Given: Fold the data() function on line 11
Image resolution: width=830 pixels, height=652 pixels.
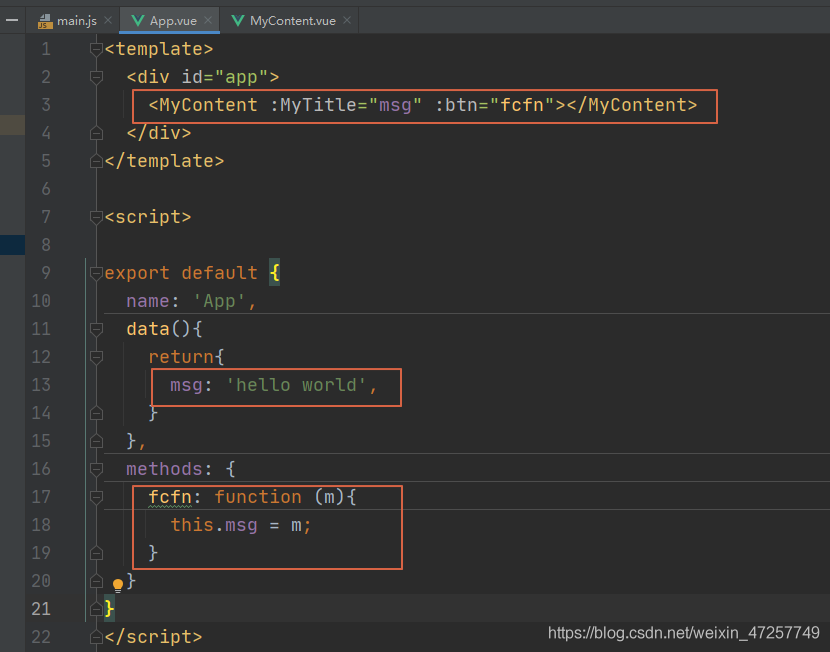Looking at the screenshot, I should click(x=96, y=329).
